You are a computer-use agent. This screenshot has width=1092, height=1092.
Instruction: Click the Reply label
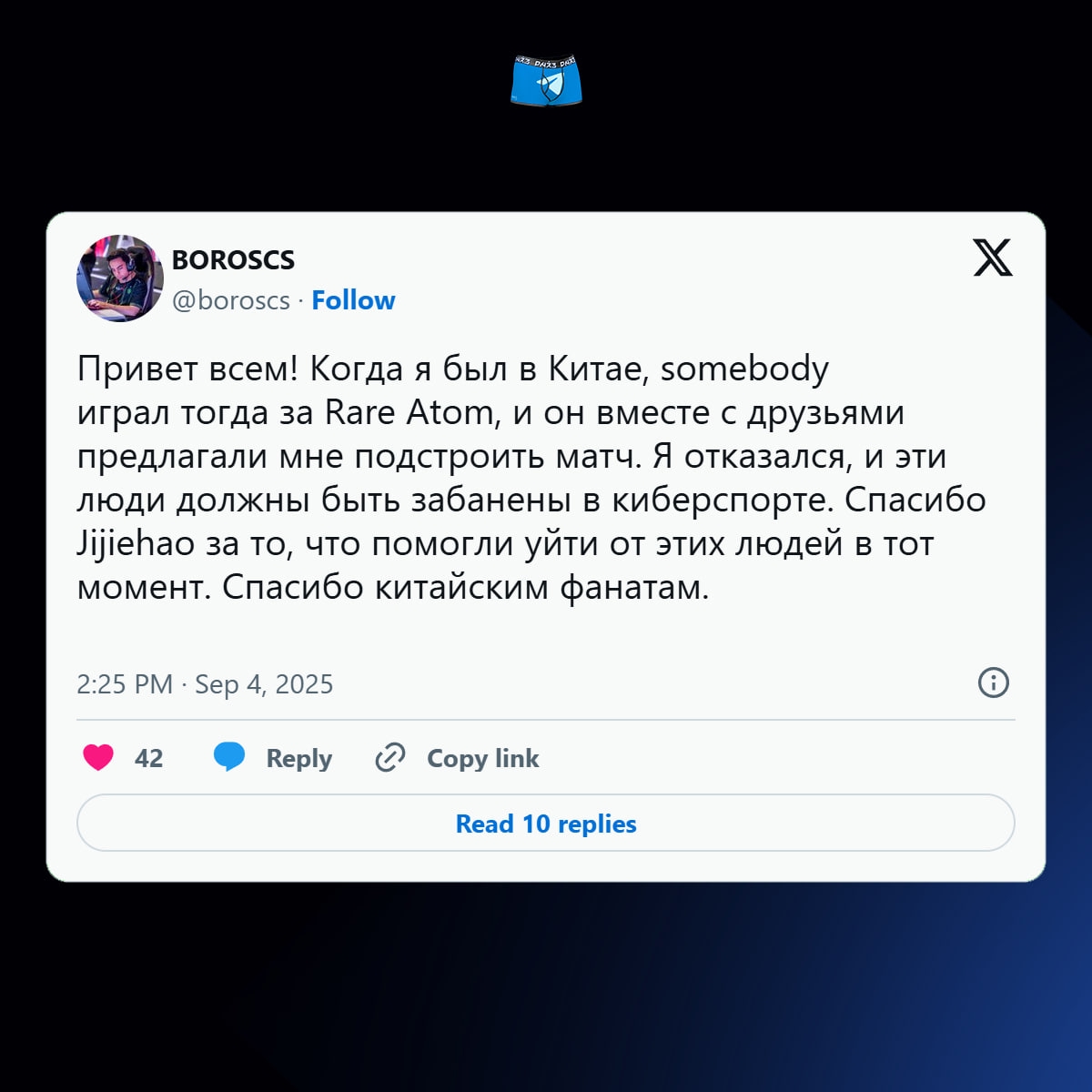coord(298,758)
